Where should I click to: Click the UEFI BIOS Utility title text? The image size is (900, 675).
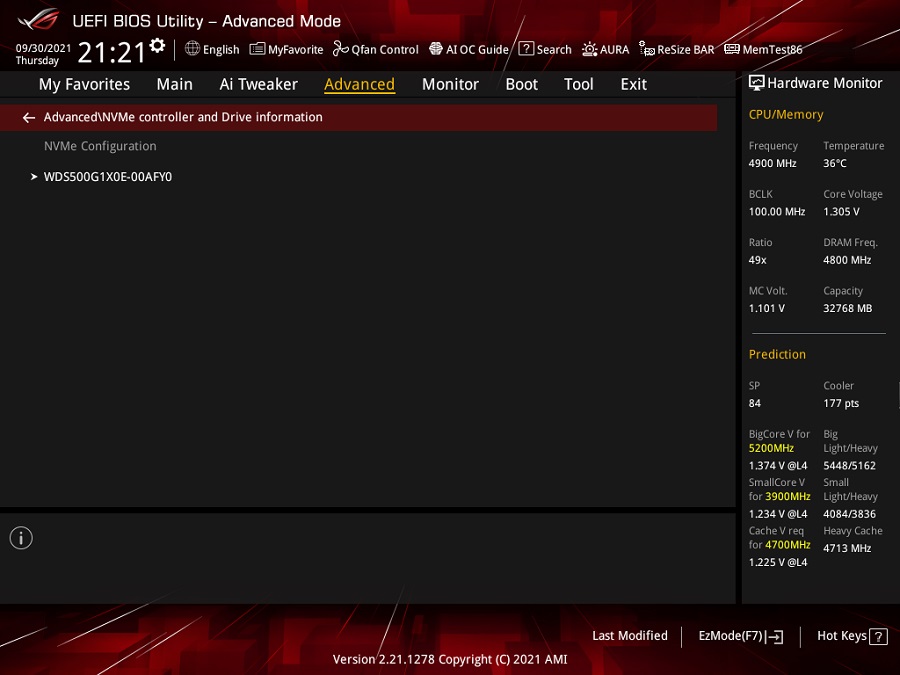click(x=207, y=21)
